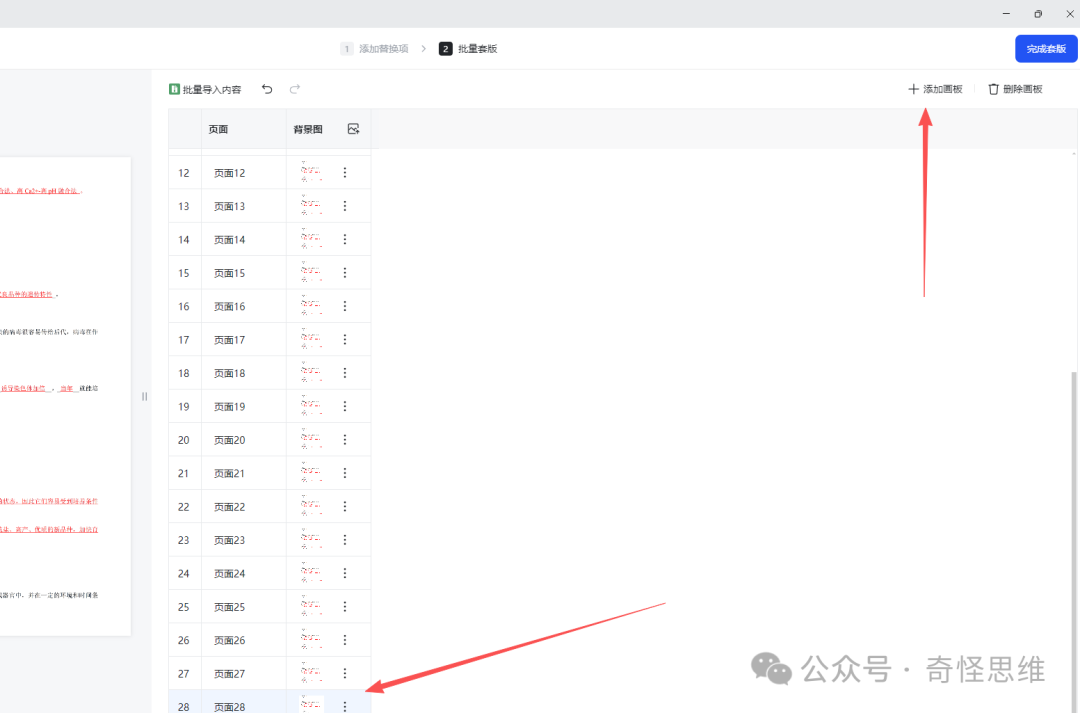
Task: Select the page name 页面28
Action: coord(229,707)
